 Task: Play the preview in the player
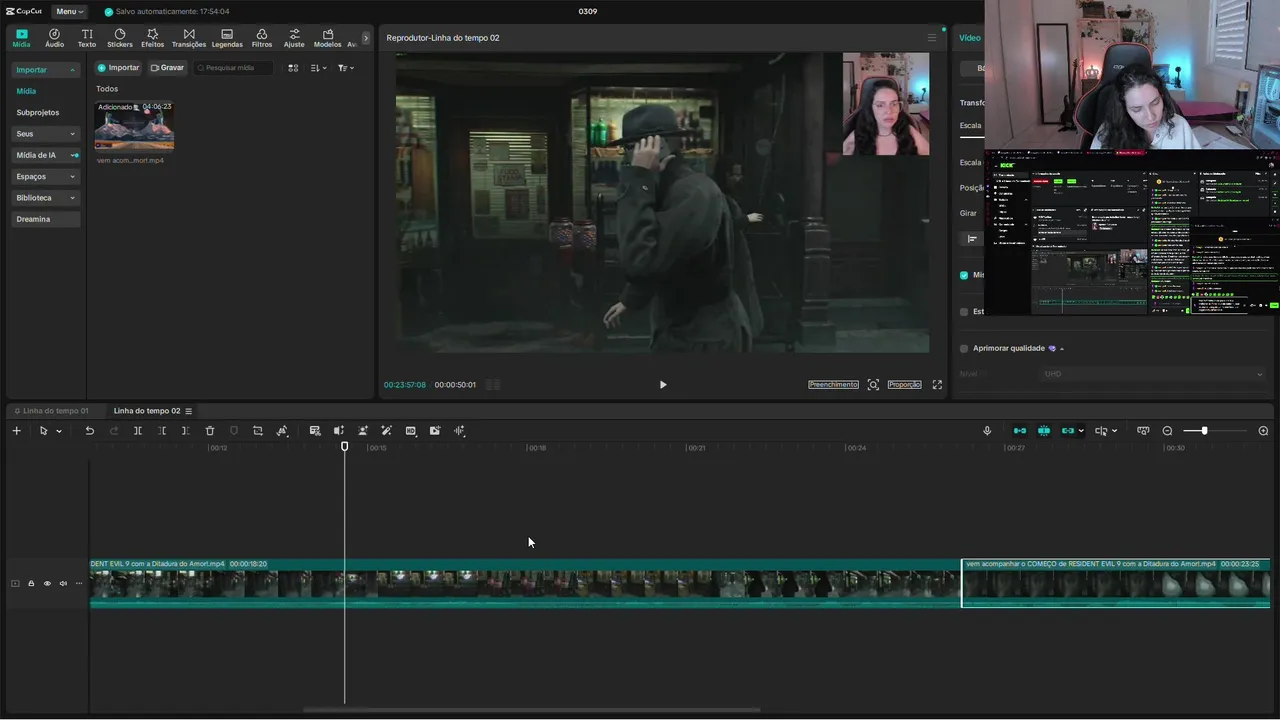(x=662, y=385)
